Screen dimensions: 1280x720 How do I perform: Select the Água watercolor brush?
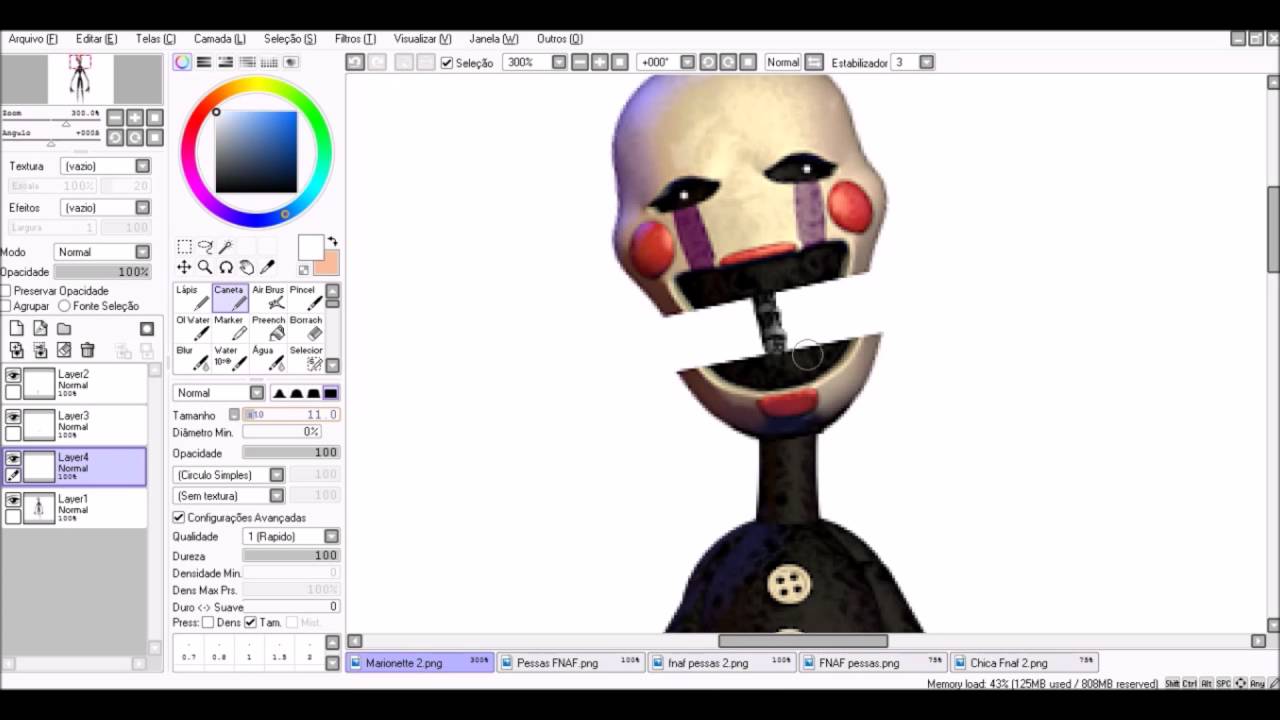coord(268,358)
